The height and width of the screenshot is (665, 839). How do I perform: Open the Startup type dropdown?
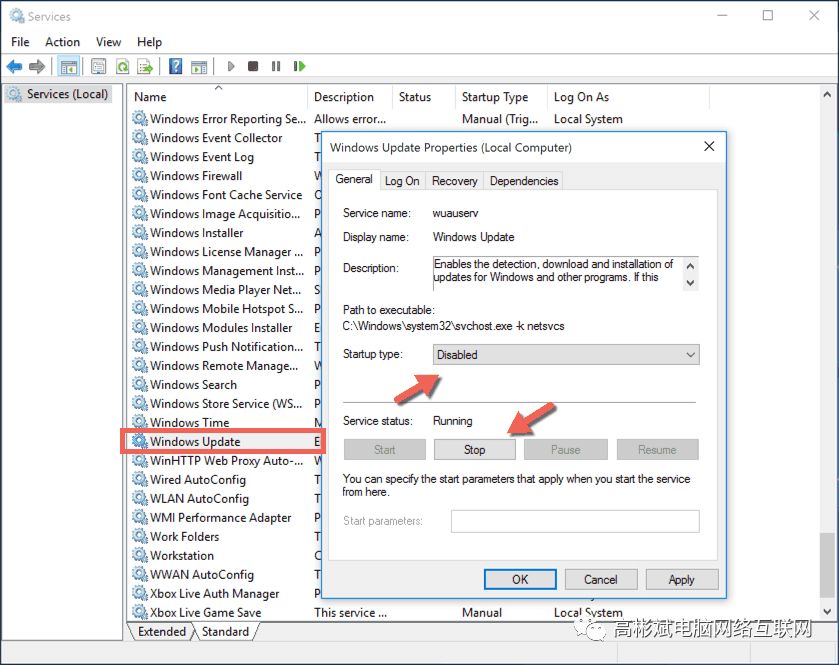point(566,354)
